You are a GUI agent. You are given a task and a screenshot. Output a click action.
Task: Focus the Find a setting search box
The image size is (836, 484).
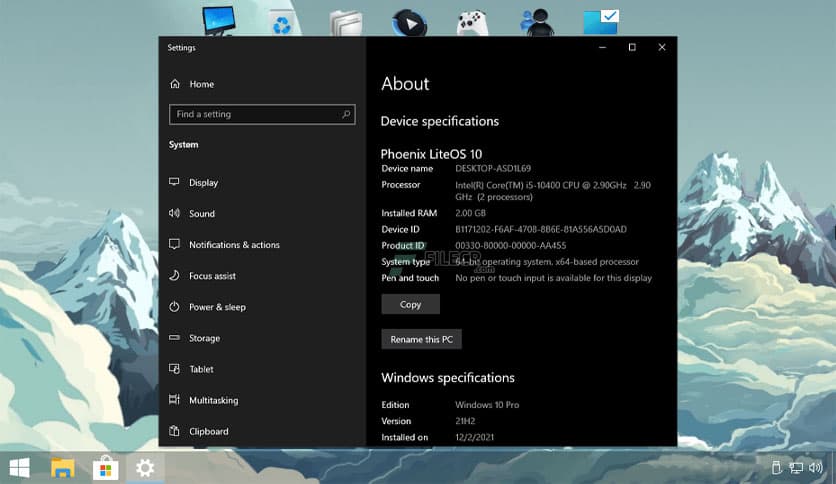262,114
